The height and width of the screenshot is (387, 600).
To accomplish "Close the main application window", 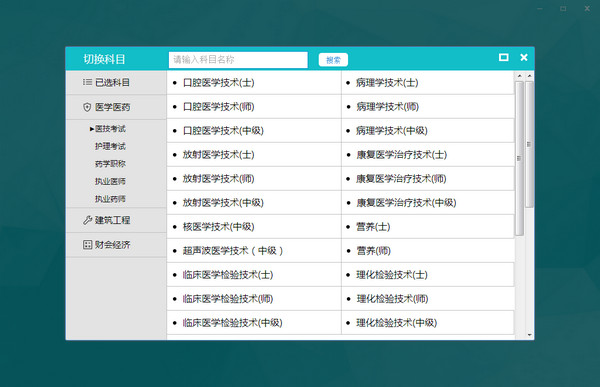I will point(587,8).
